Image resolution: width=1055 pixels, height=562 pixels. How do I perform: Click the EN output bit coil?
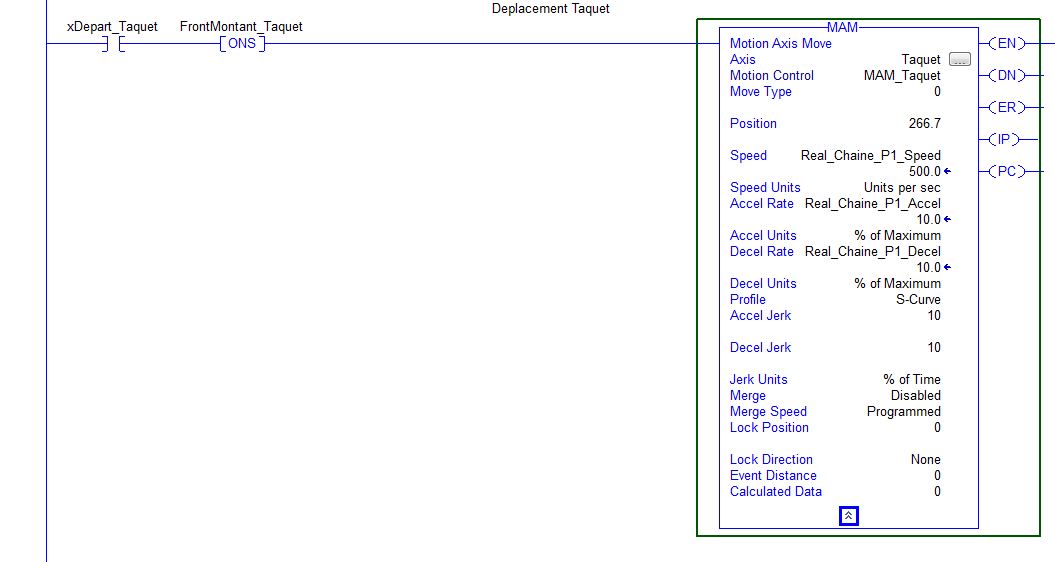coord(1005,43)
